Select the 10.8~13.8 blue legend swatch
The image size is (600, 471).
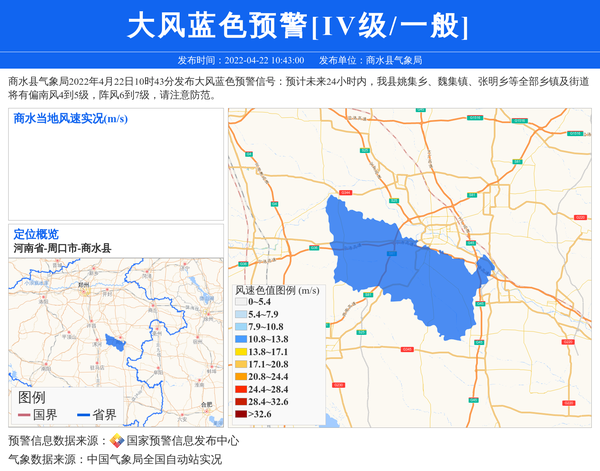coord(241,340)
